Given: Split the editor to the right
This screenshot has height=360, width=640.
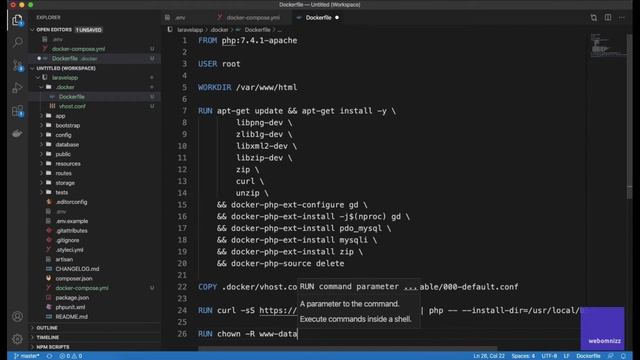Looking at the screenshot, I should [608, 18].
